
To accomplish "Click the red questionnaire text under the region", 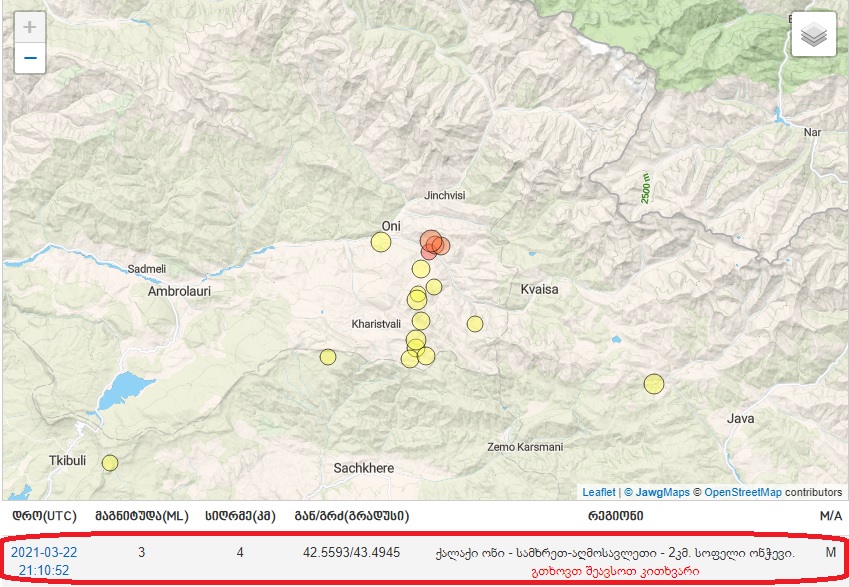I will [615, 570].
